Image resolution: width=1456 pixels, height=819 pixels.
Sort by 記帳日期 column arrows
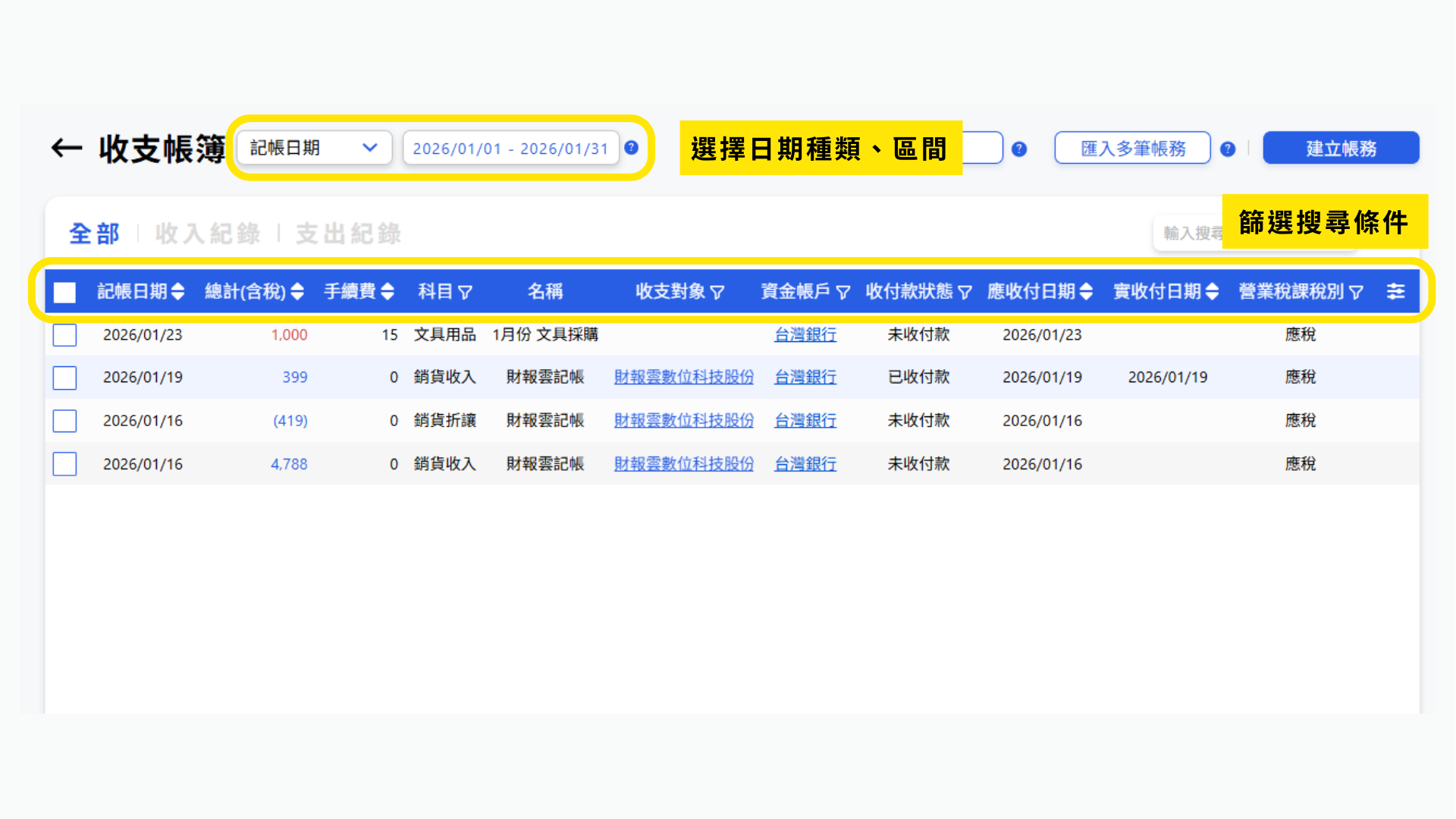[x=178, y=291]
